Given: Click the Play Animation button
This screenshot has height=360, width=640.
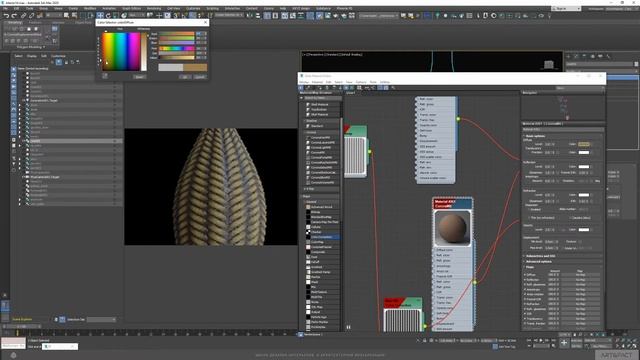Looking at the screenshot, I should pyautogui.click(x=541, y=340).
